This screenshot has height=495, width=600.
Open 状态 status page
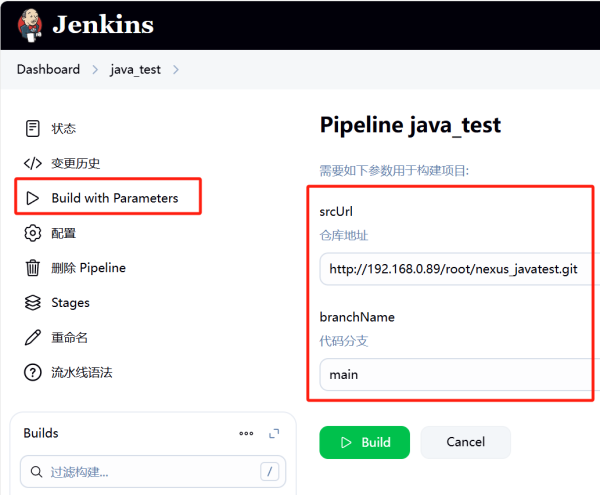(64, 129)
